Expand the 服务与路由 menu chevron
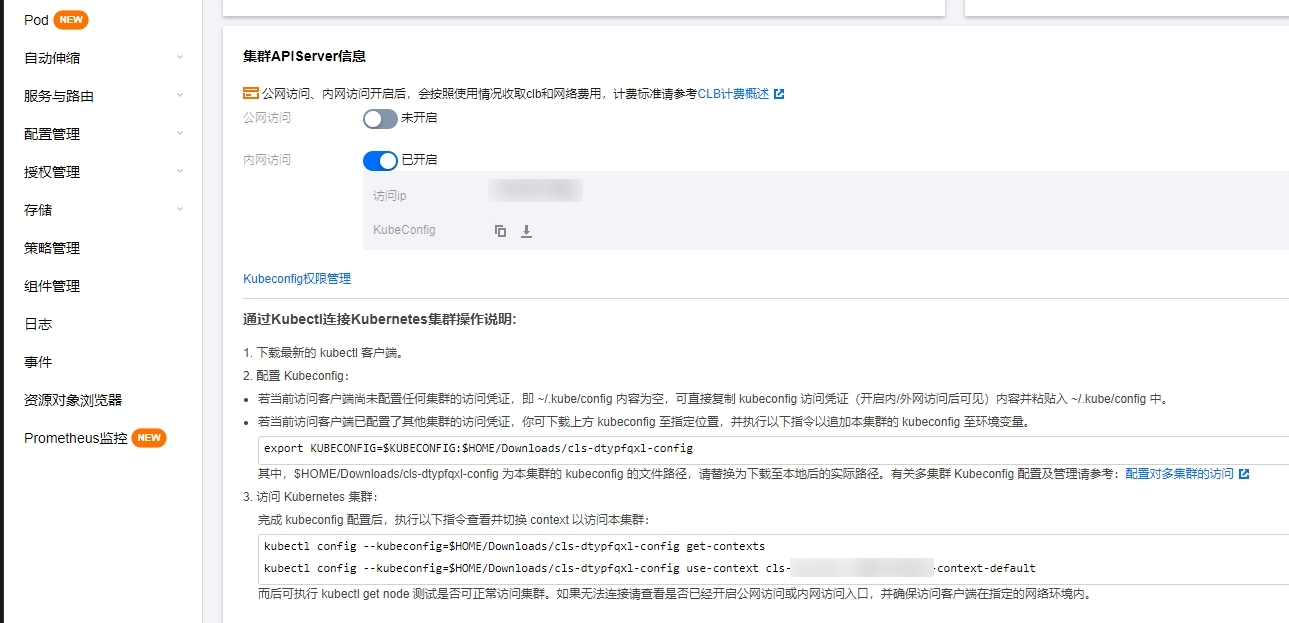1289x623 pixels. pyautogui.click(x=180, y=95)
